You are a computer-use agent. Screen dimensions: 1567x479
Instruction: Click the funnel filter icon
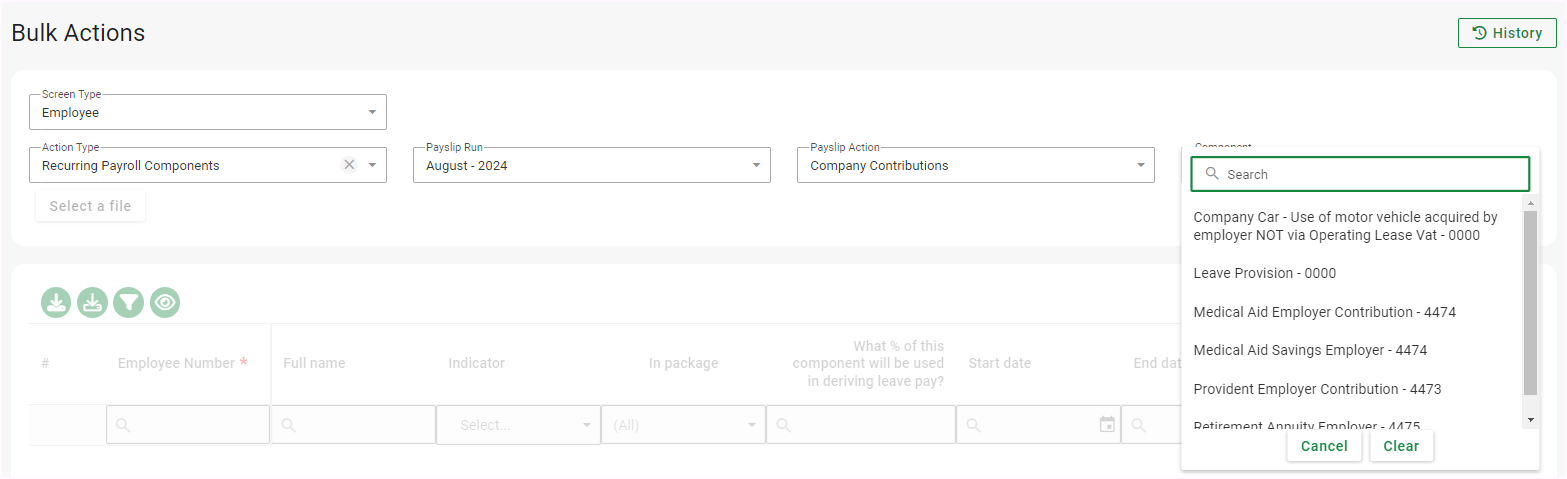click(x=128, y=302)
